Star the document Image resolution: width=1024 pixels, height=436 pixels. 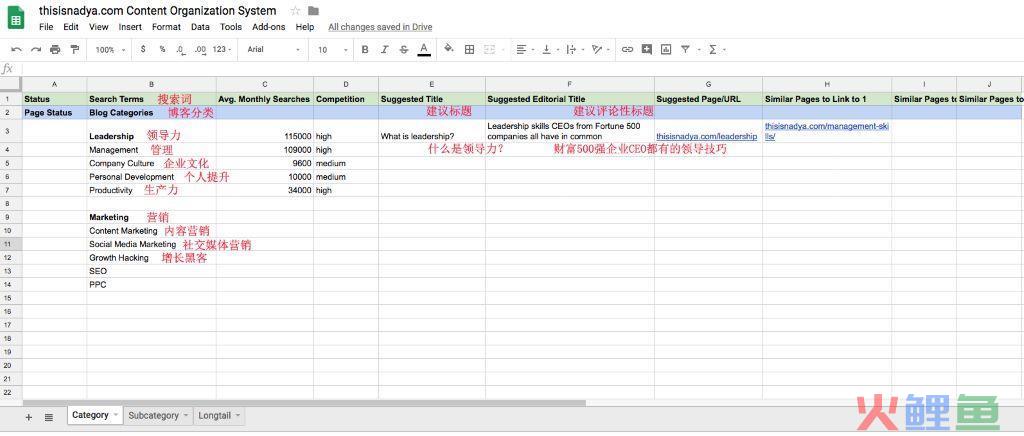coord(295,10)
